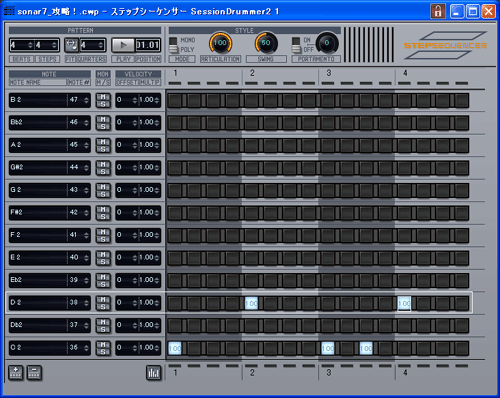The width and height of the screenshot is (500, 398).
Task: Mute the Bb2 row
Action: [x=103, y=119]
